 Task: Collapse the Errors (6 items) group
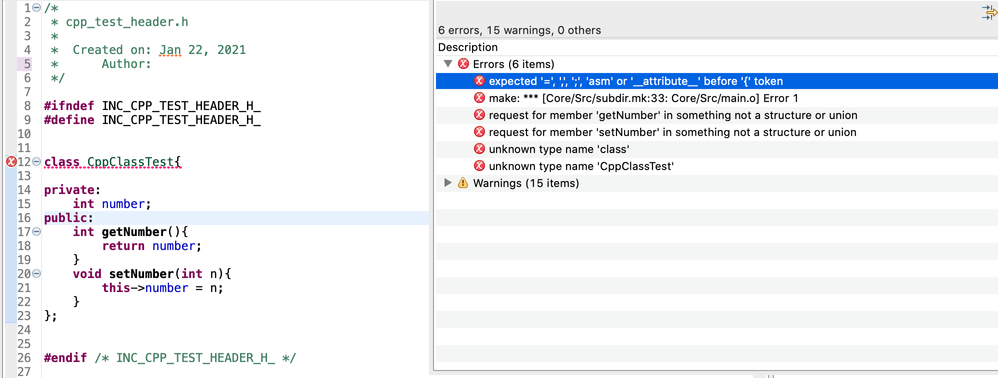(x=447, y=64)
